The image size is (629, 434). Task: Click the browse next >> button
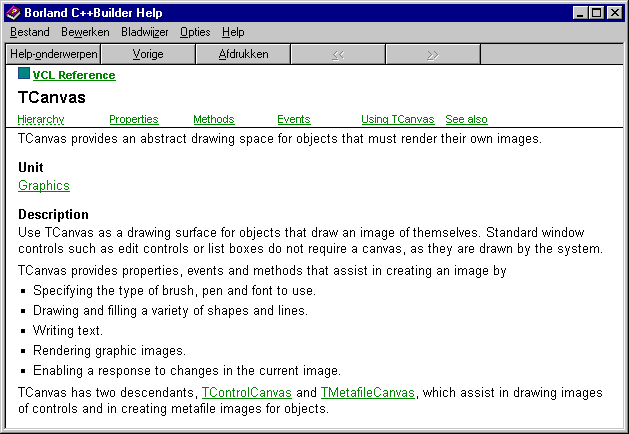click(433, 54)
